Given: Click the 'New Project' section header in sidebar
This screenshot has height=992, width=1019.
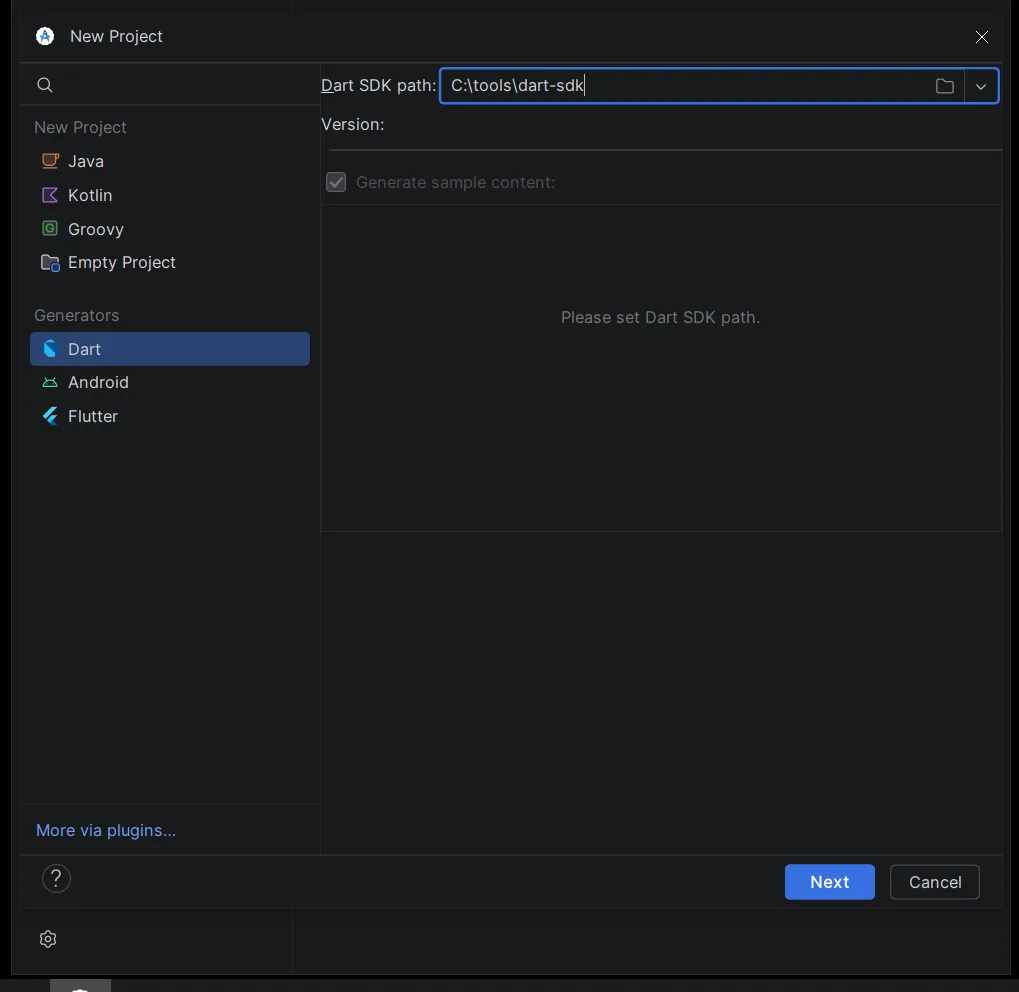Looking at the screenshot, I should point(81,127).
